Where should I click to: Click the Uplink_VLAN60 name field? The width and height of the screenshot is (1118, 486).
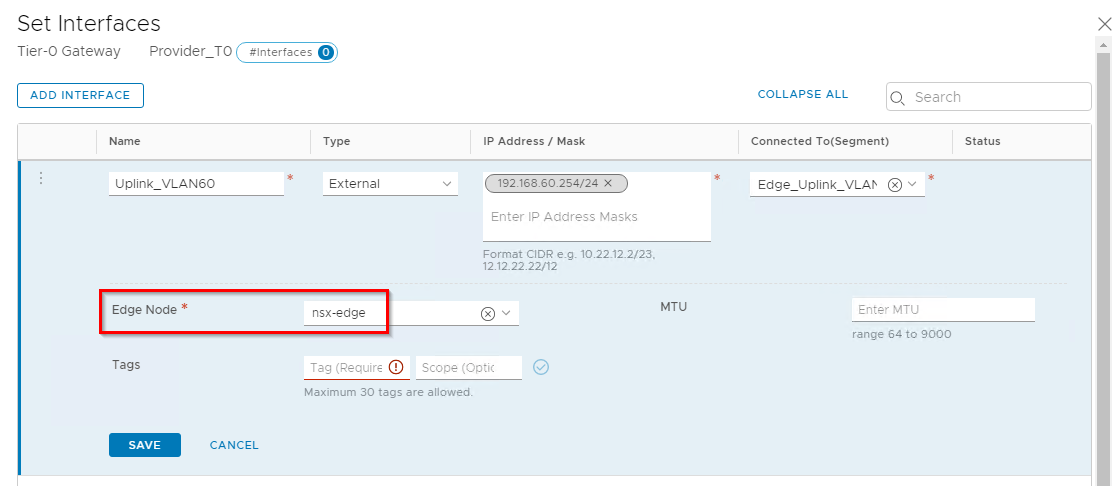(196, 184)
